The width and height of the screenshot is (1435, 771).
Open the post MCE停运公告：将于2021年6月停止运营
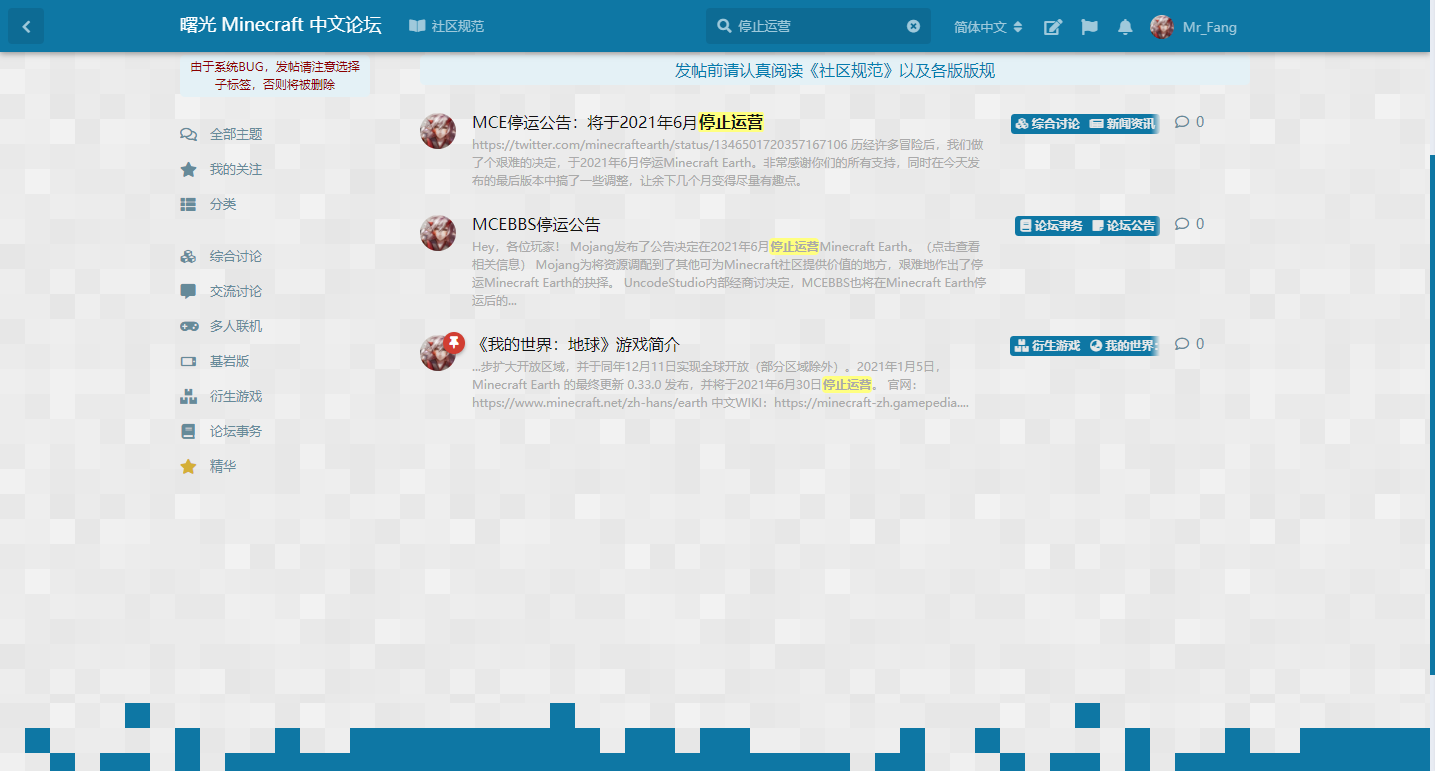(617, 123)
